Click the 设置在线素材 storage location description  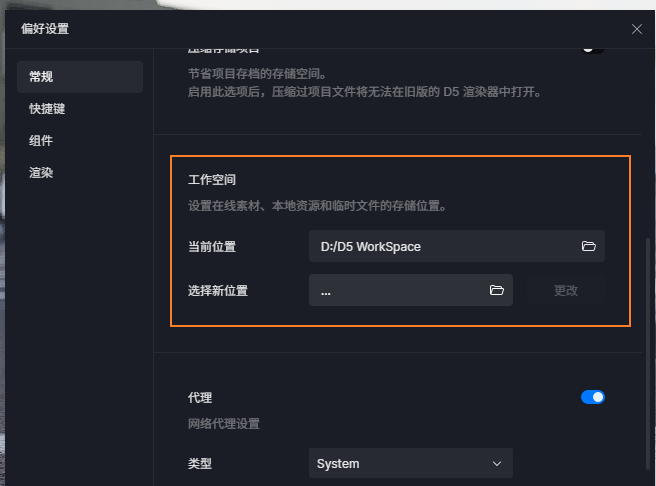tap(317, 206)
